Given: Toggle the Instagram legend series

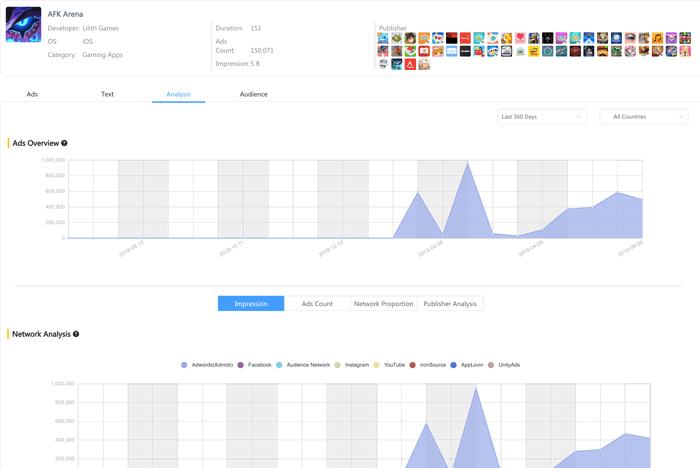Looking at the screenshot, I should click(352, 365).
